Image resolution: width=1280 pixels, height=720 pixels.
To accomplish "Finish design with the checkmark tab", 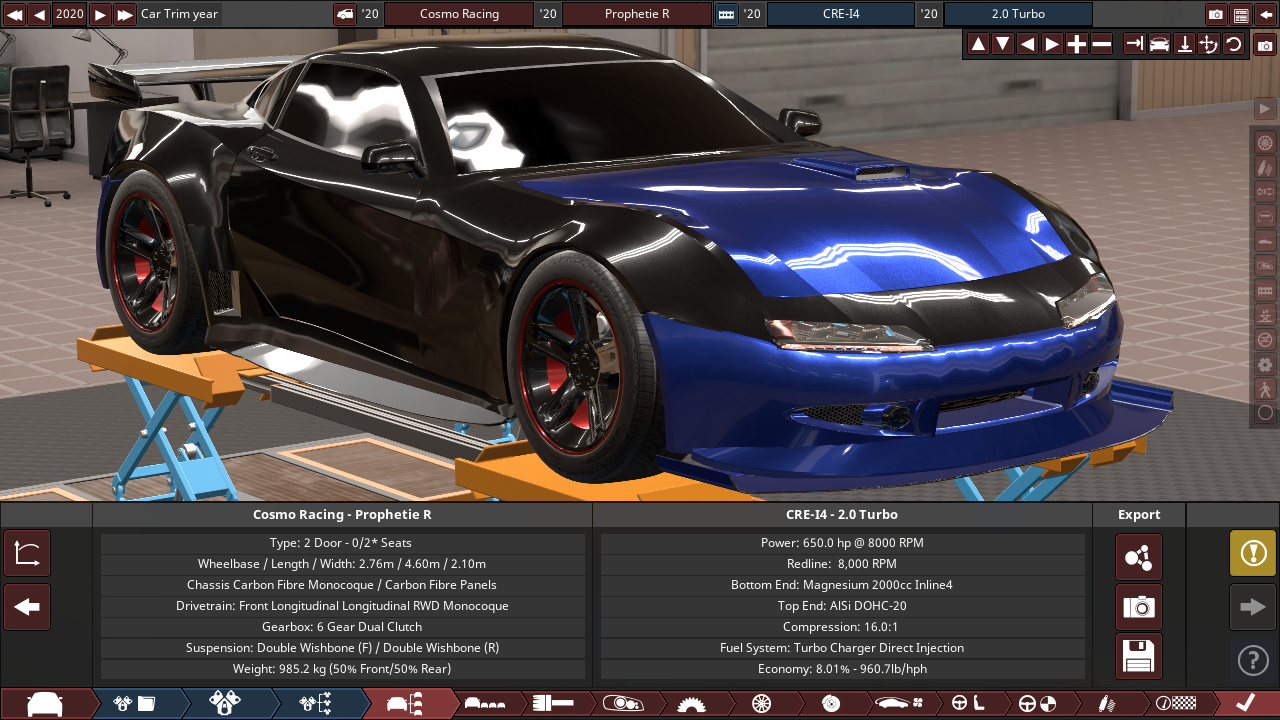I will click(x=1246, y=703).
